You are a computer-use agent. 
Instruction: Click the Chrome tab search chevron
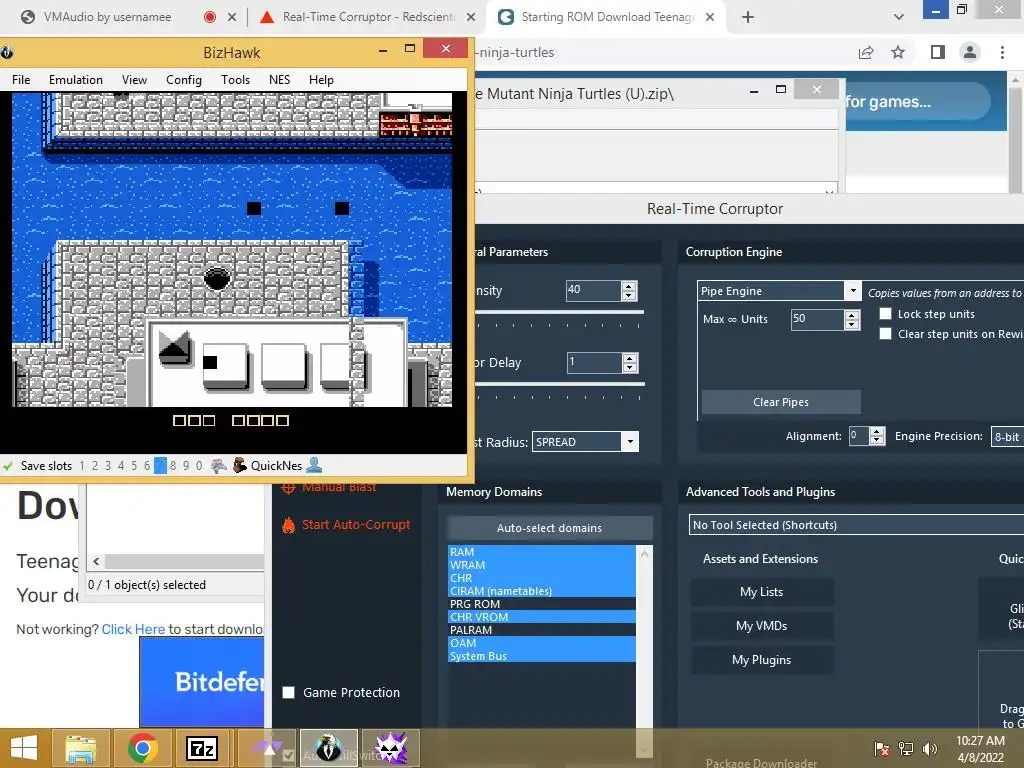899,17
